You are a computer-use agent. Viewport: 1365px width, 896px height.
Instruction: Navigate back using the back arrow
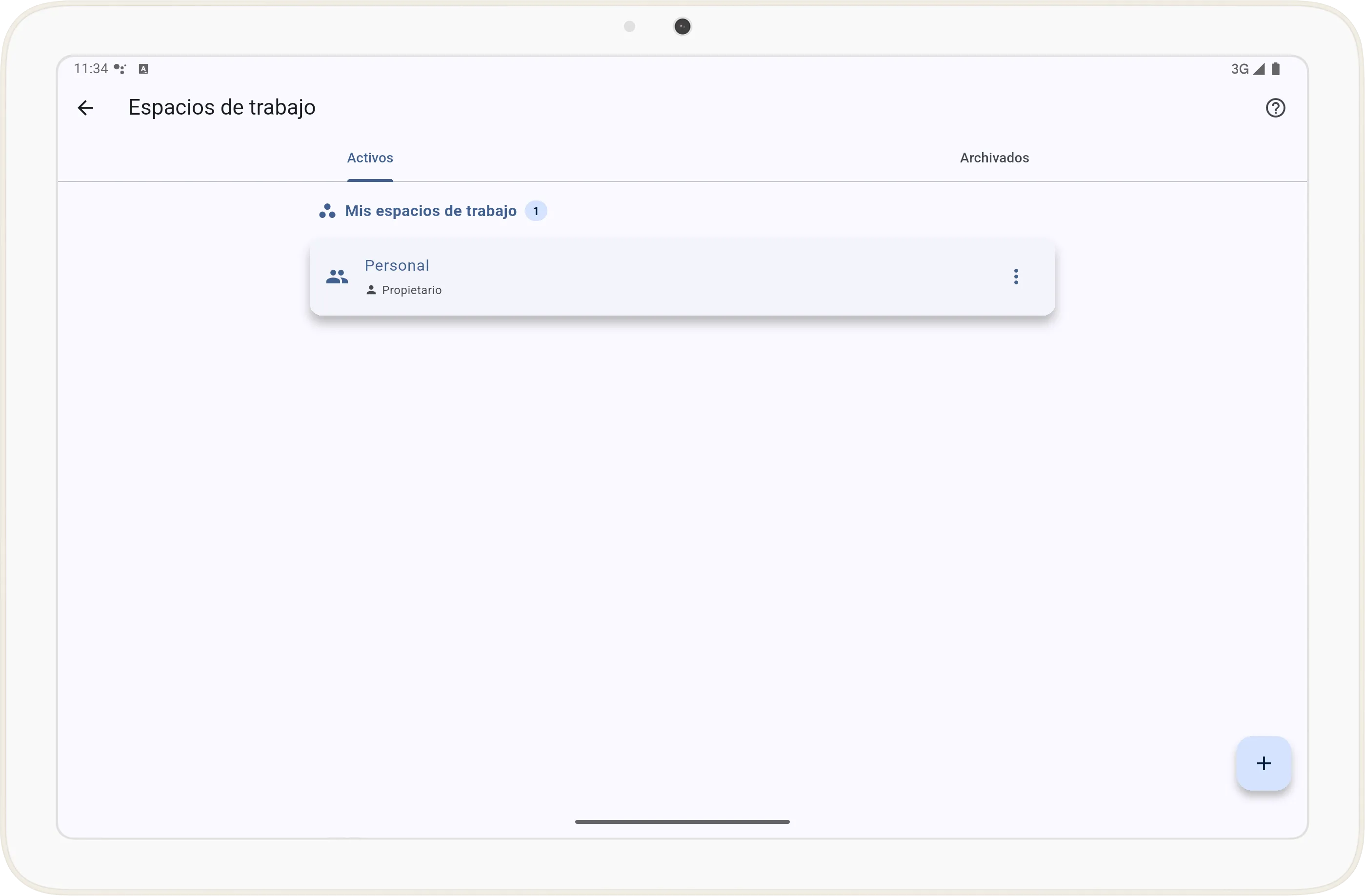(x=85, y=108)
